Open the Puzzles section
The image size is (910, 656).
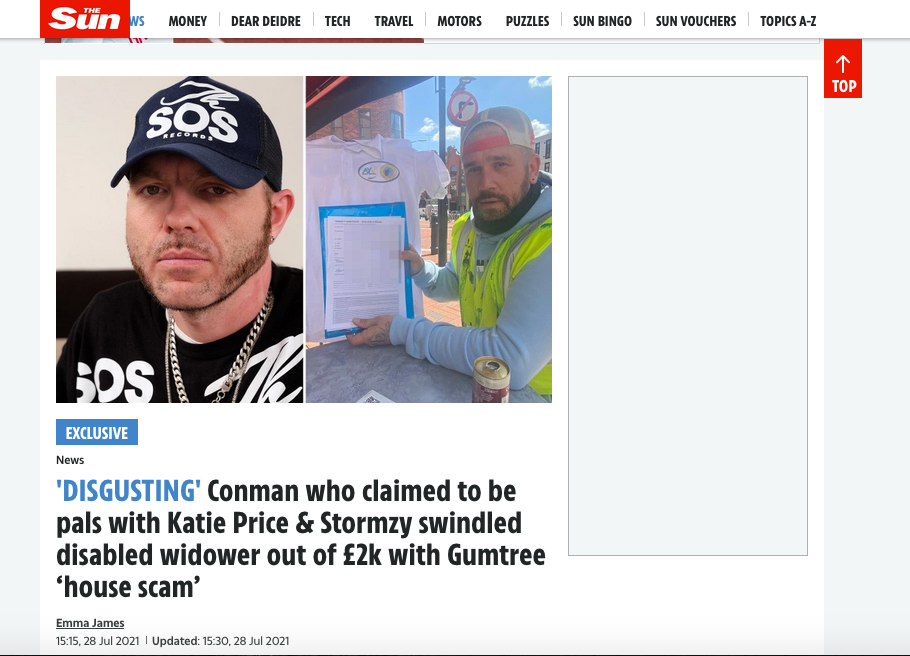(x=527, y=21)
